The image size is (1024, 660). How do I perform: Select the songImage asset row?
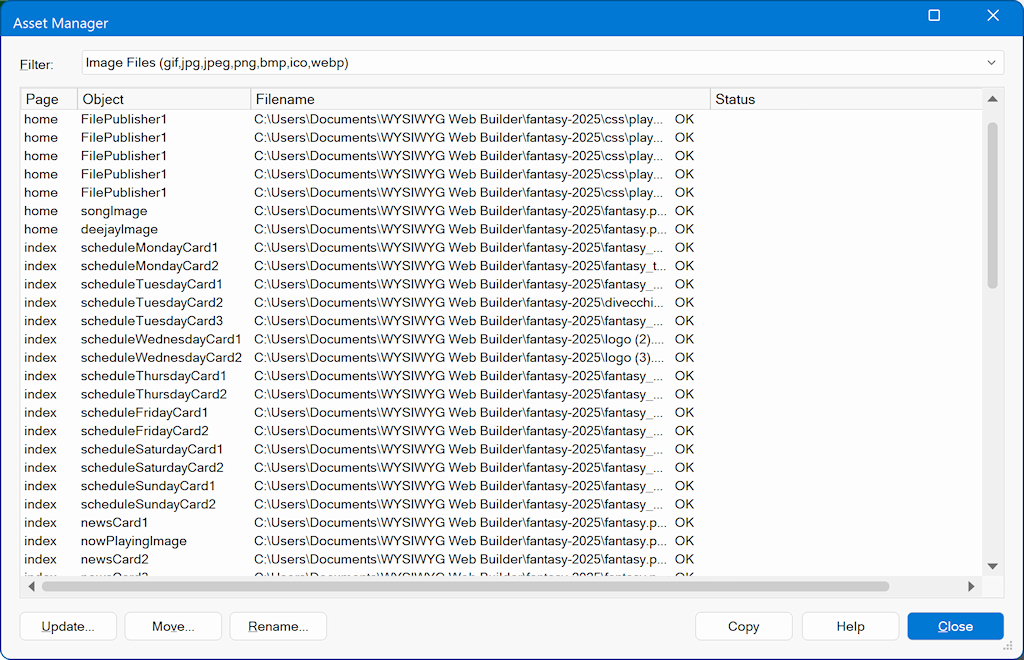click(114, 211)
